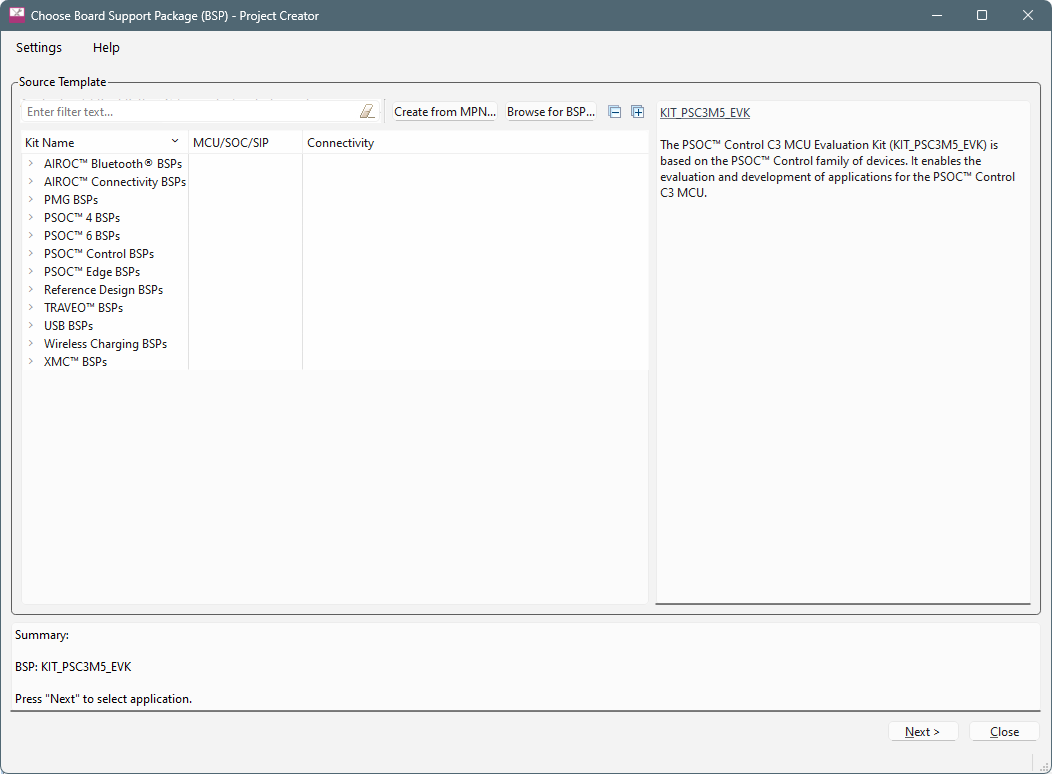The image size is (1052, 774).
Task: Click the Browse for BSP button
Action: pyautogui.click(x=550, y=112)
